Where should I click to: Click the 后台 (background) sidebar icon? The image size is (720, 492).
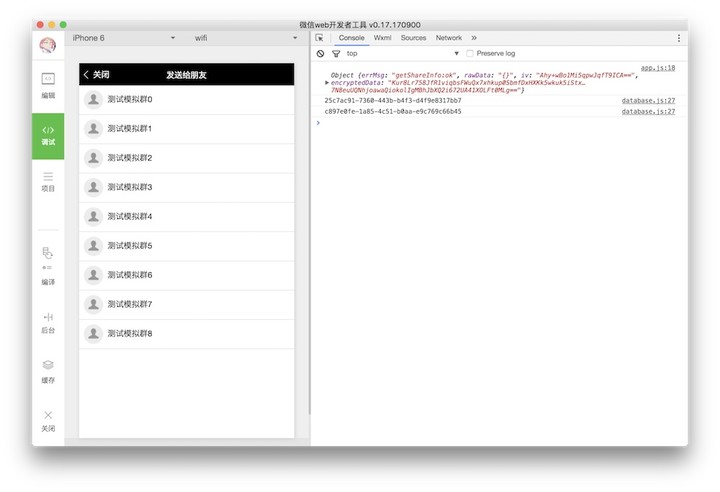pos(48,323)
